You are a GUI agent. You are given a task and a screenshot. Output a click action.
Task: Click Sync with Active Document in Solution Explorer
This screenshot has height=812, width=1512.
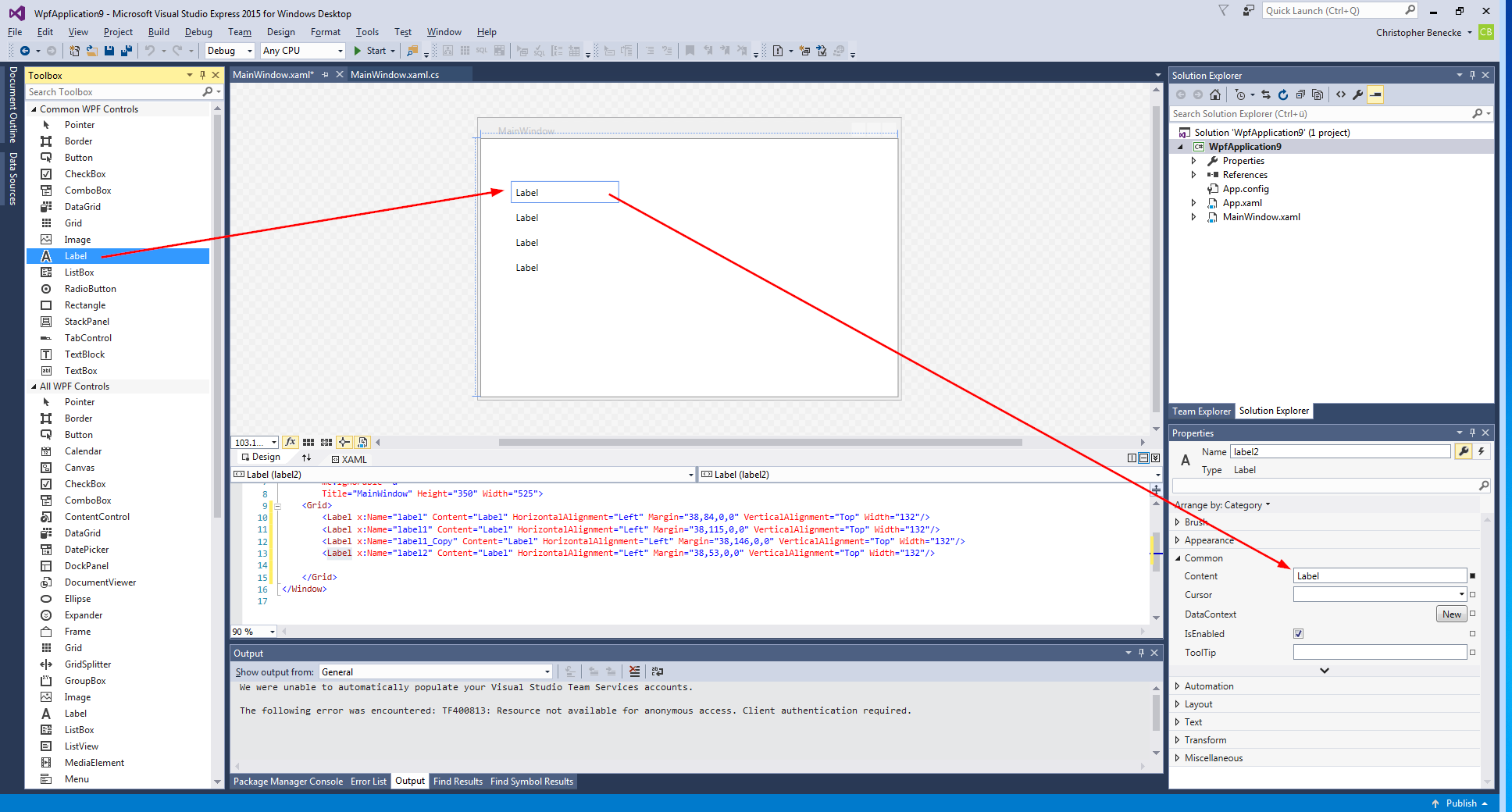(x=1266, y=94)
